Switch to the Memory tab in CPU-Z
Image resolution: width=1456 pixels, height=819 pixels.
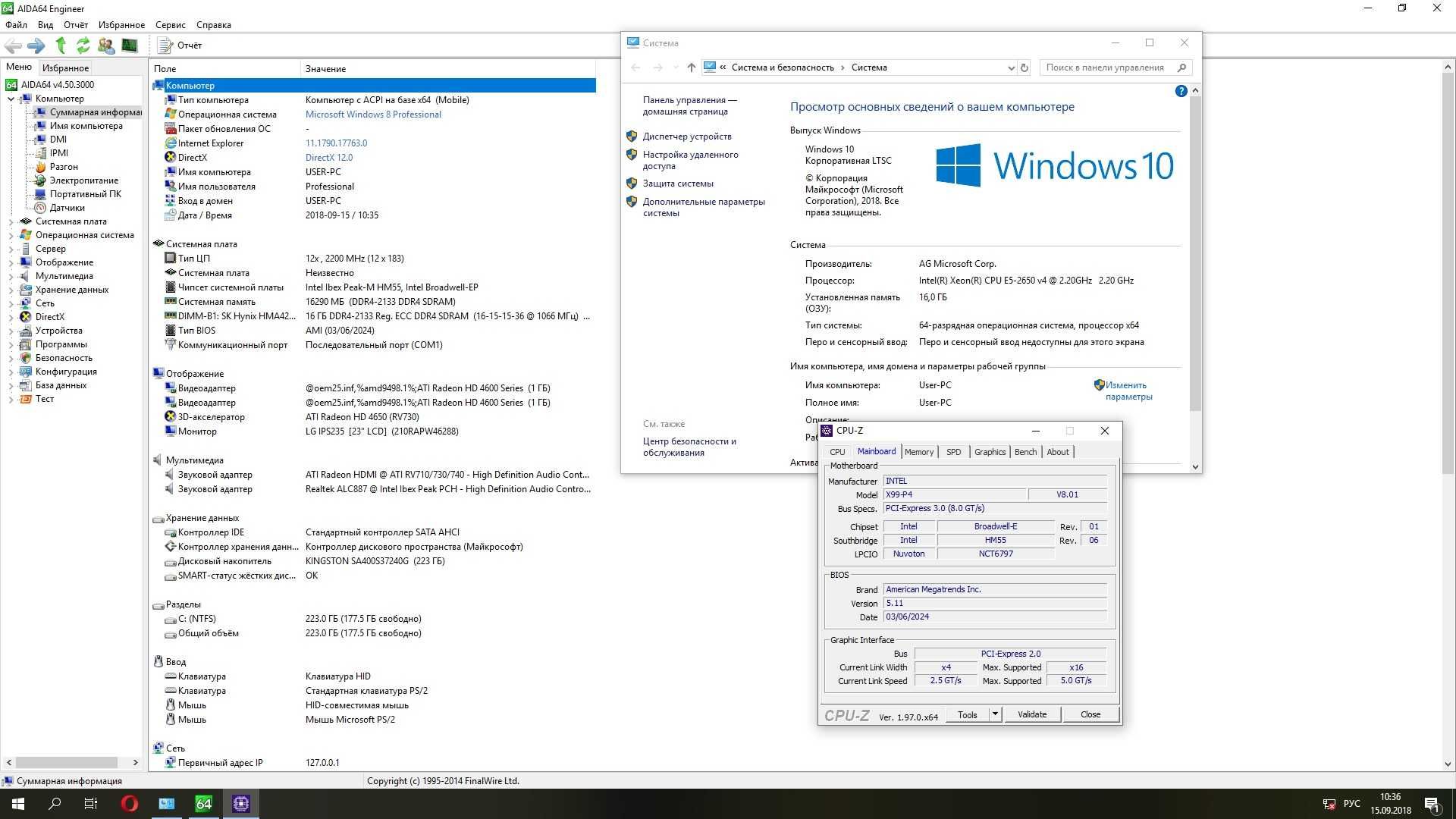pyautogui.click(x=918, y=452)
